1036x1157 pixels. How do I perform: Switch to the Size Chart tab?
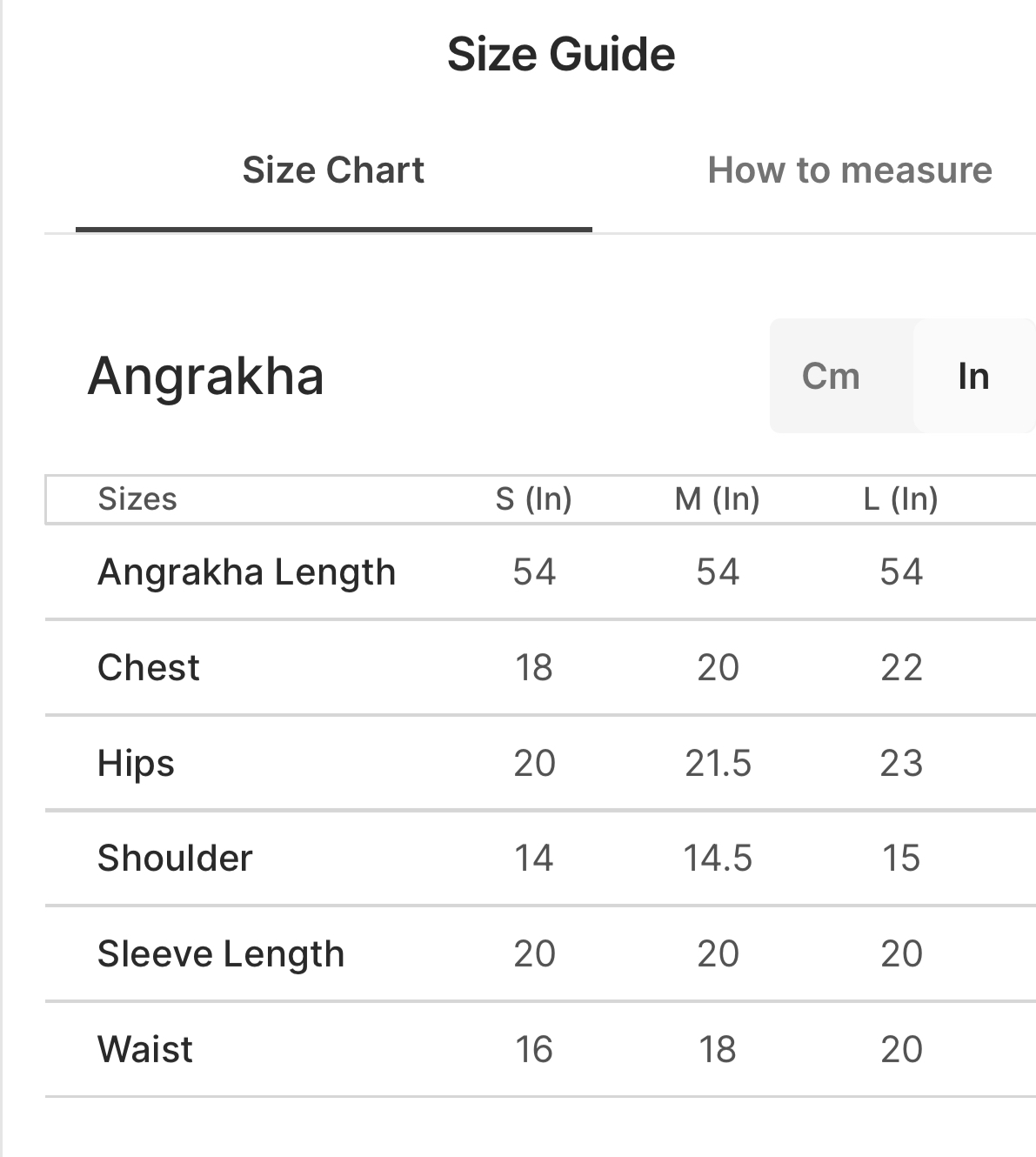click(x=333, y=171)
